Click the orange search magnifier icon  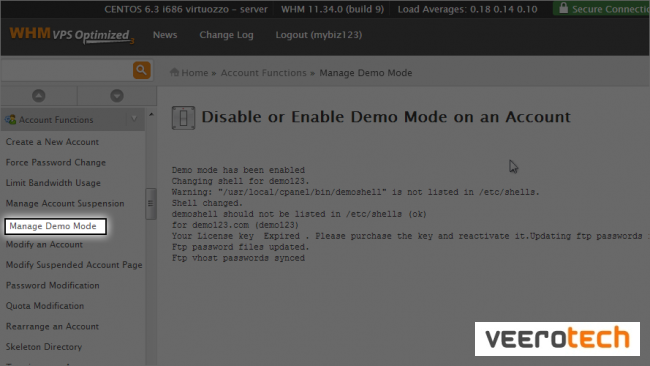click(x=141, y=70)
